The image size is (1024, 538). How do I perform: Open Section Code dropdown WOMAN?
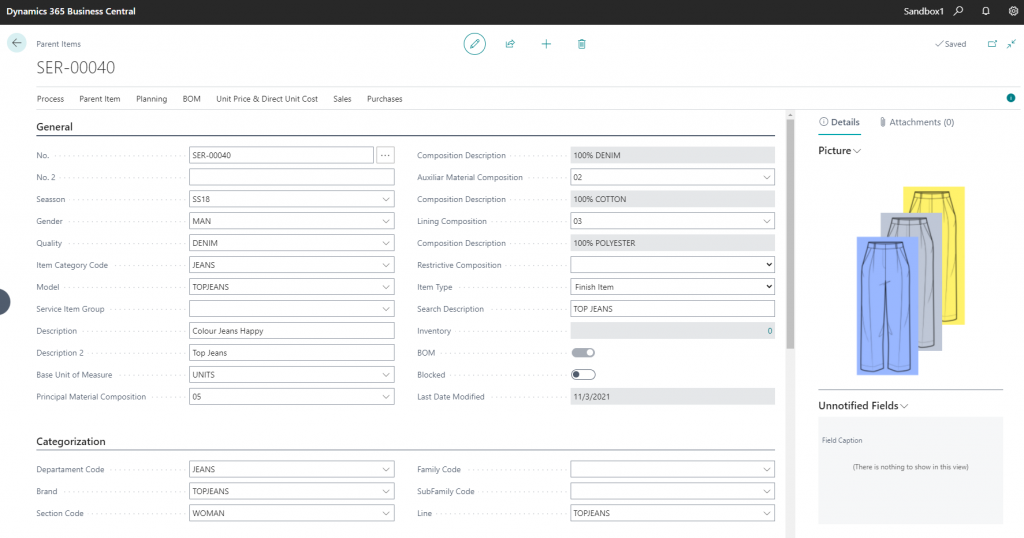point(385,513)
